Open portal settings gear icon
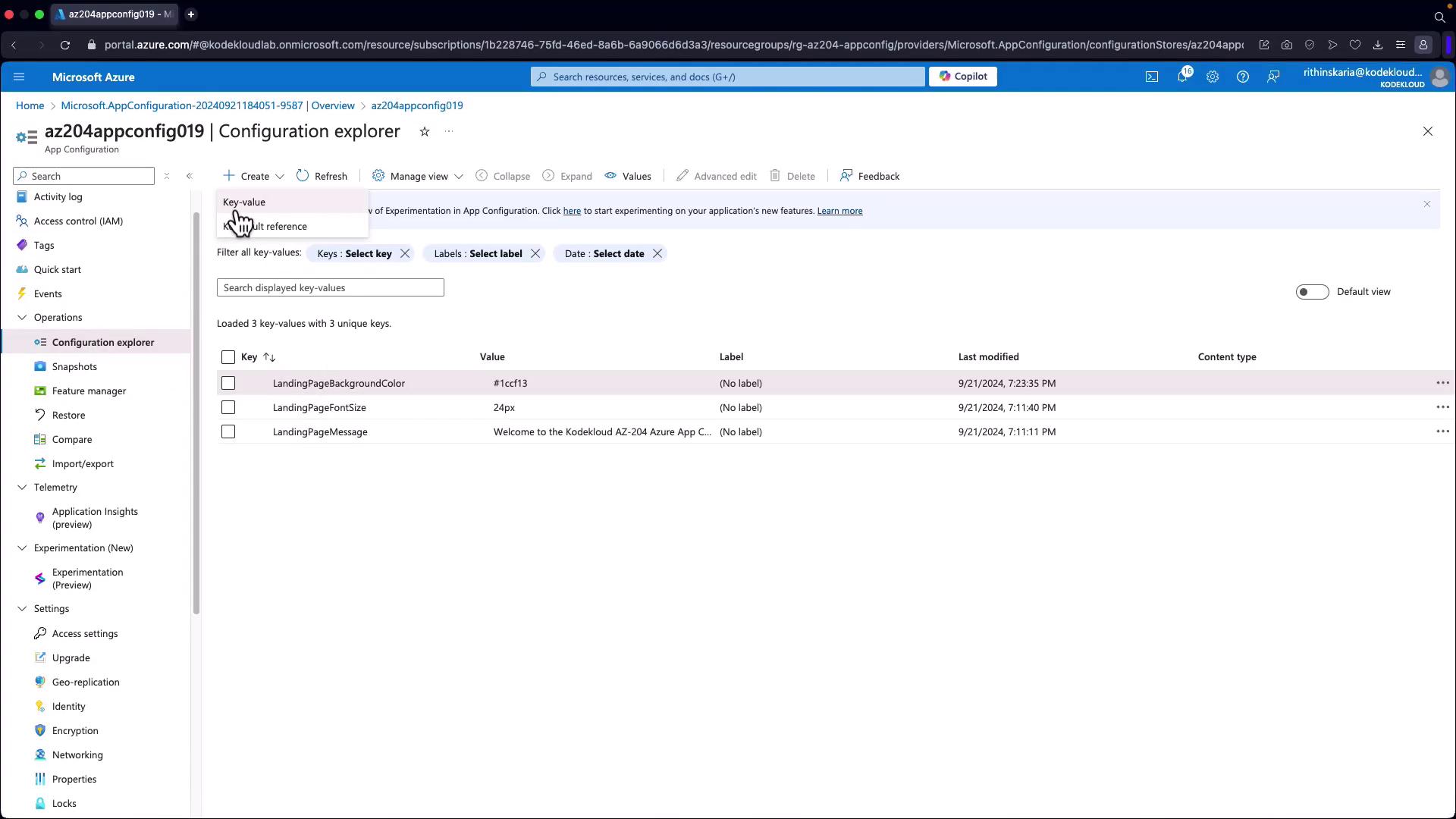Screen dimensions: 1456x819 [x=1212, y=77]
